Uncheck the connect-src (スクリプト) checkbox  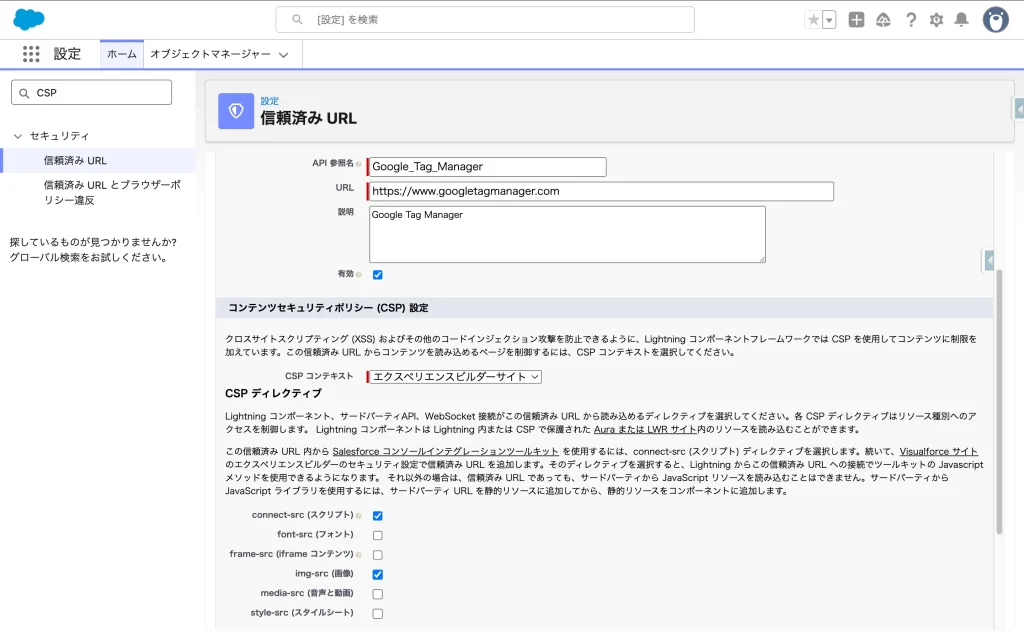point(378,516)
